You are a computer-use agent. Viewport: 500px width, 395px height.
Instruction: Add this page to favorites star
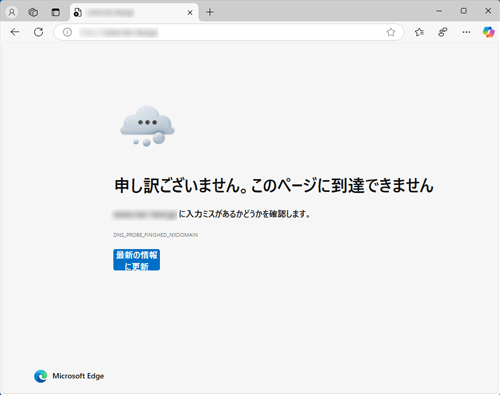(x=391, y=32)
